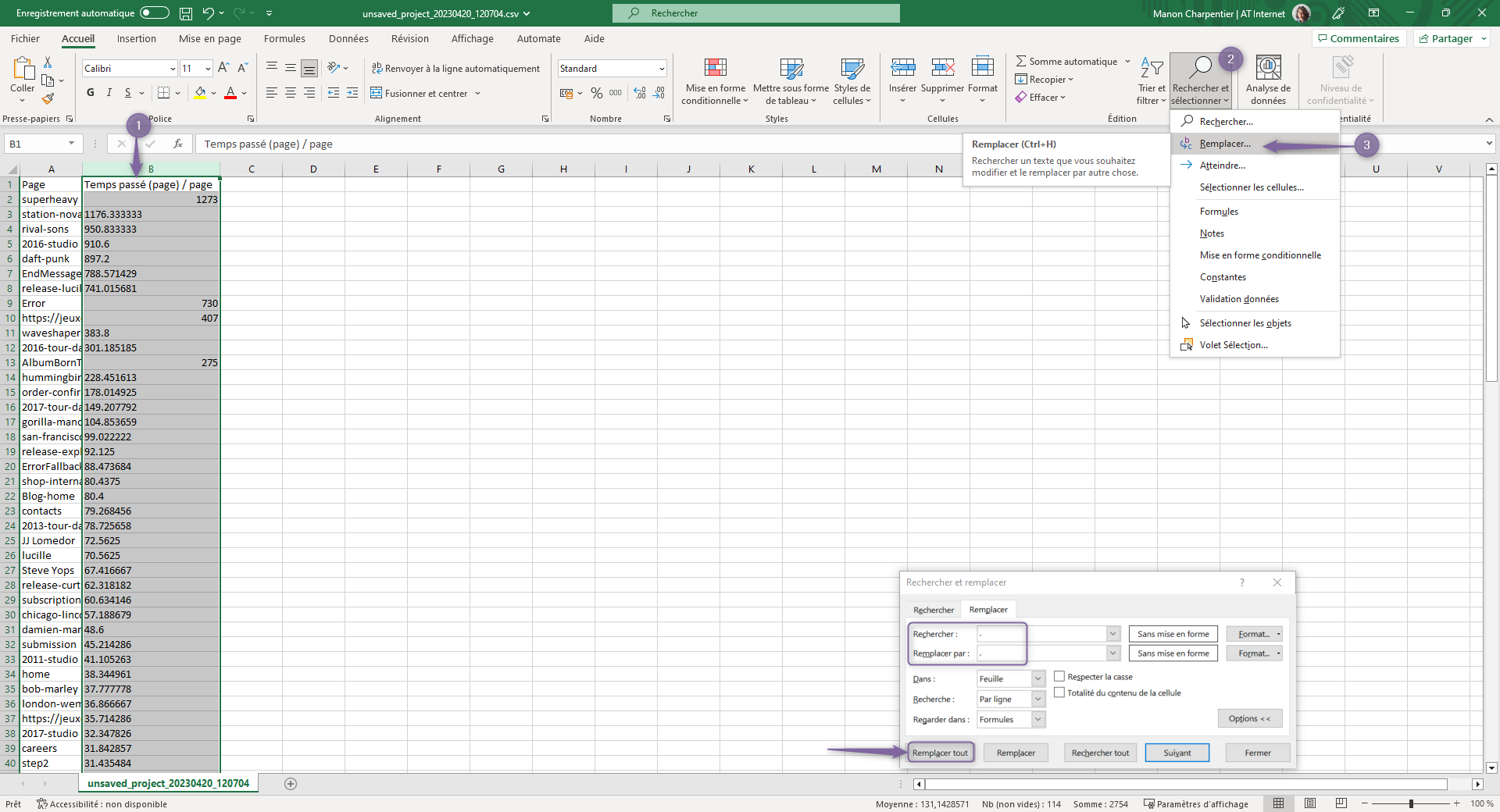Click the Rechercher text field in dialog
1500x812 pixels.
point(1041,634)
